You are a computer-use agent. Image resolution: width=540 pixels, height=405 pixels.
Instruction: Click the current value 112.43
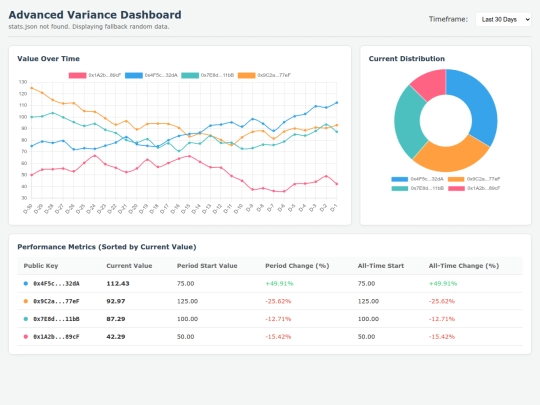(118, 283)
